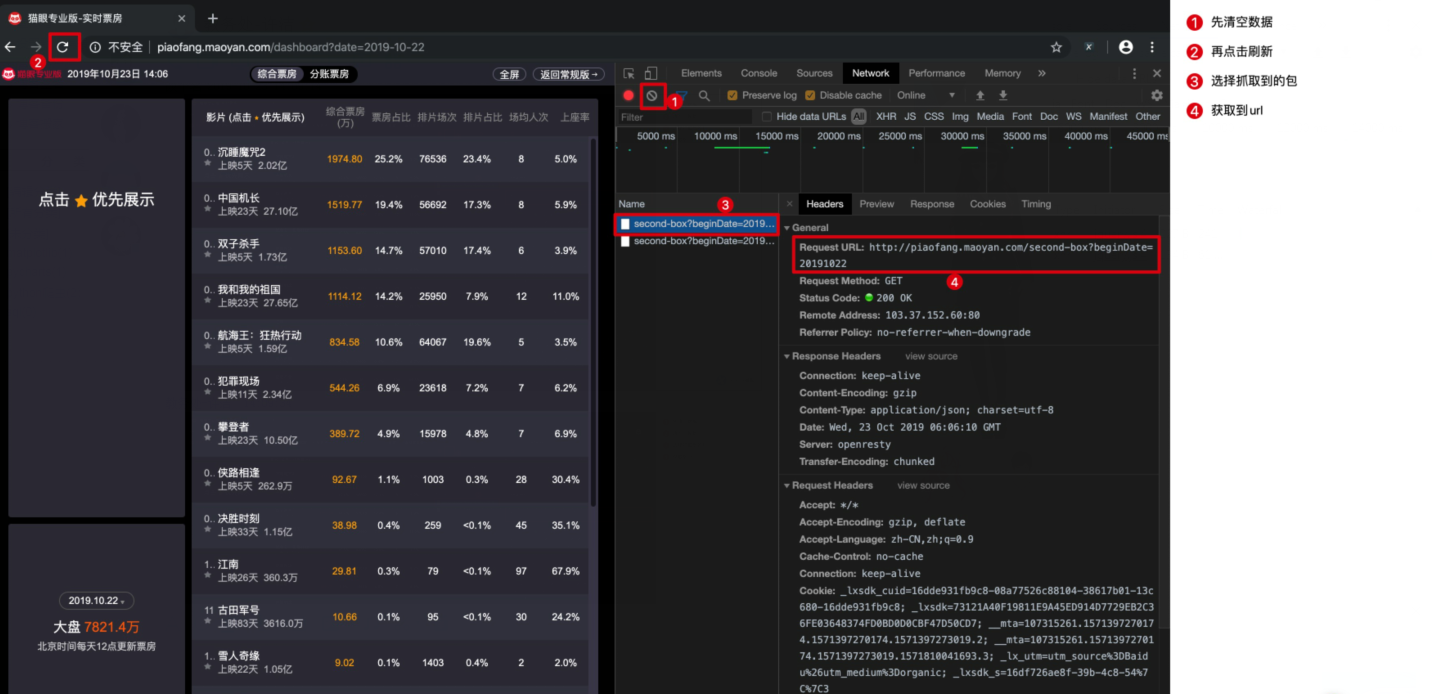The height and width of the screenshot is (694, 1432).
Task: Click the network Filter text box
Action: click(684, 116)
